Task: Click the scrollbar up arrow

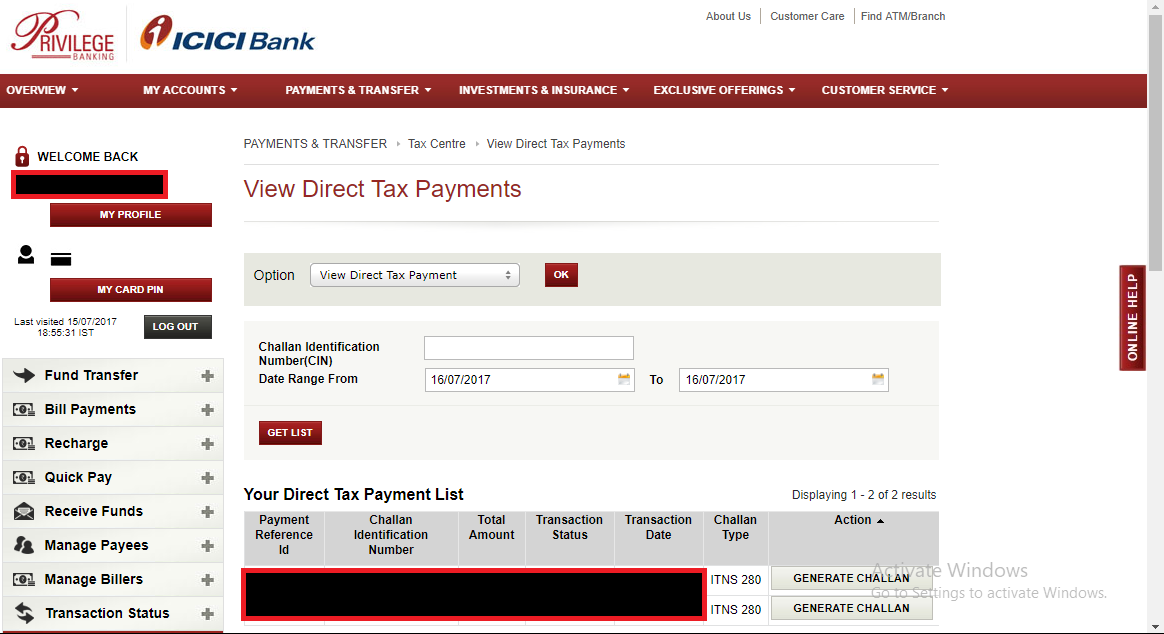Action: tap(1156, 6)
